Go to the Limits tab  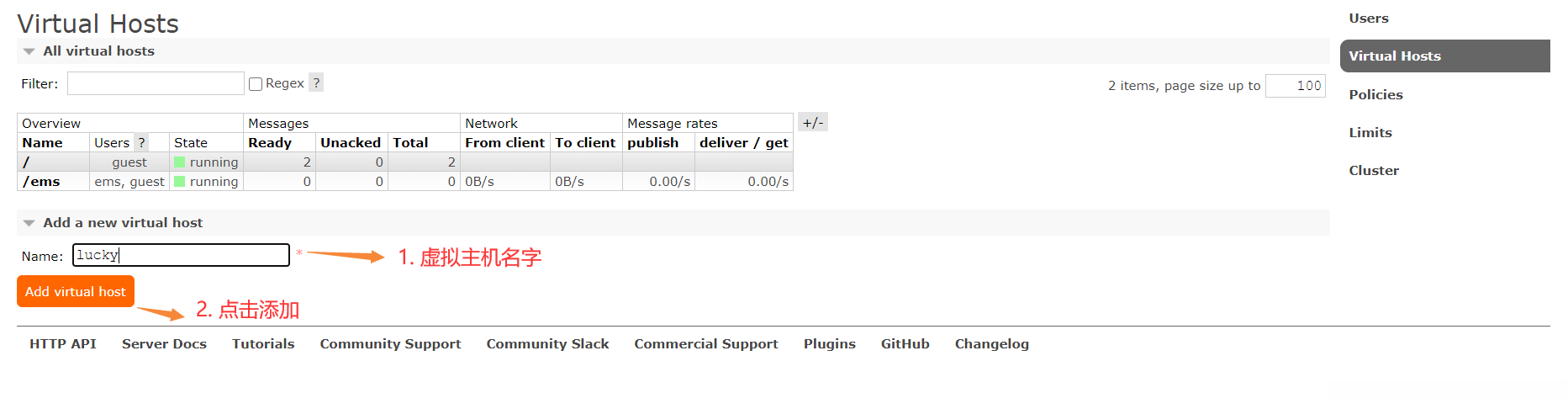point(1370,132)
